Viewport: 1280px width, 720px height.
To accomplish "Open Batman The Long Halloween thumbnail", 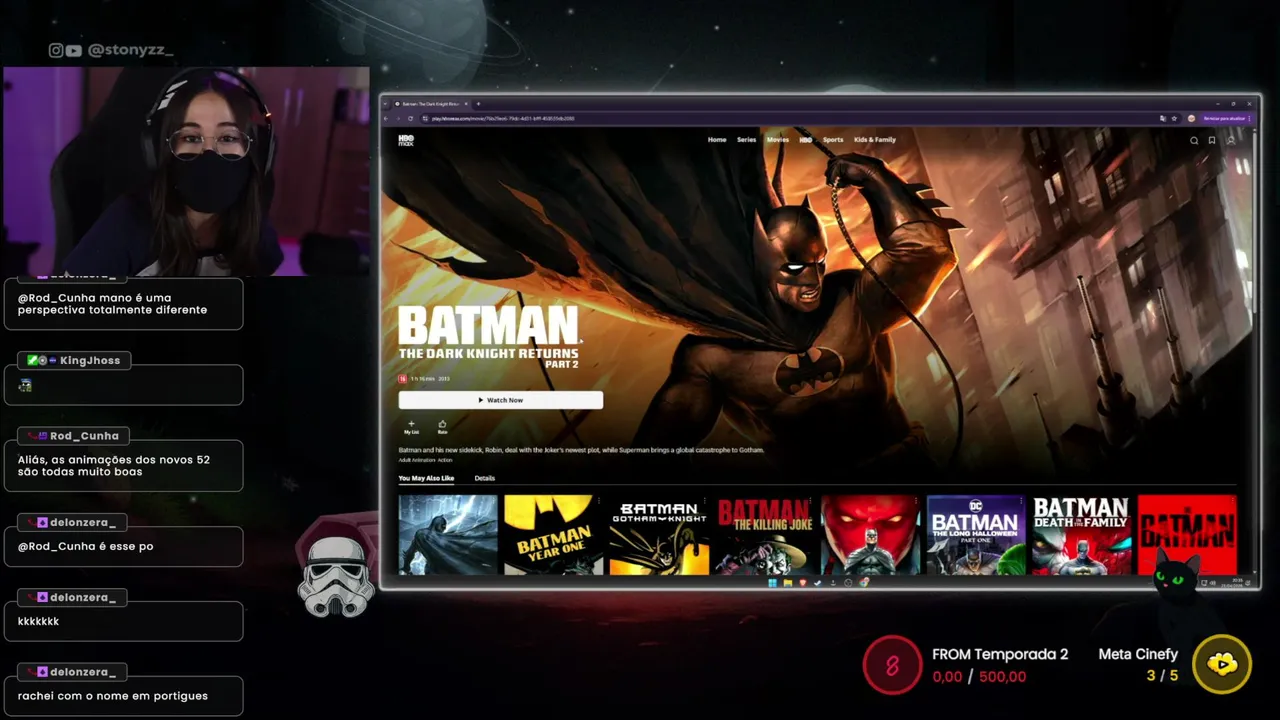I will (976, 535).
